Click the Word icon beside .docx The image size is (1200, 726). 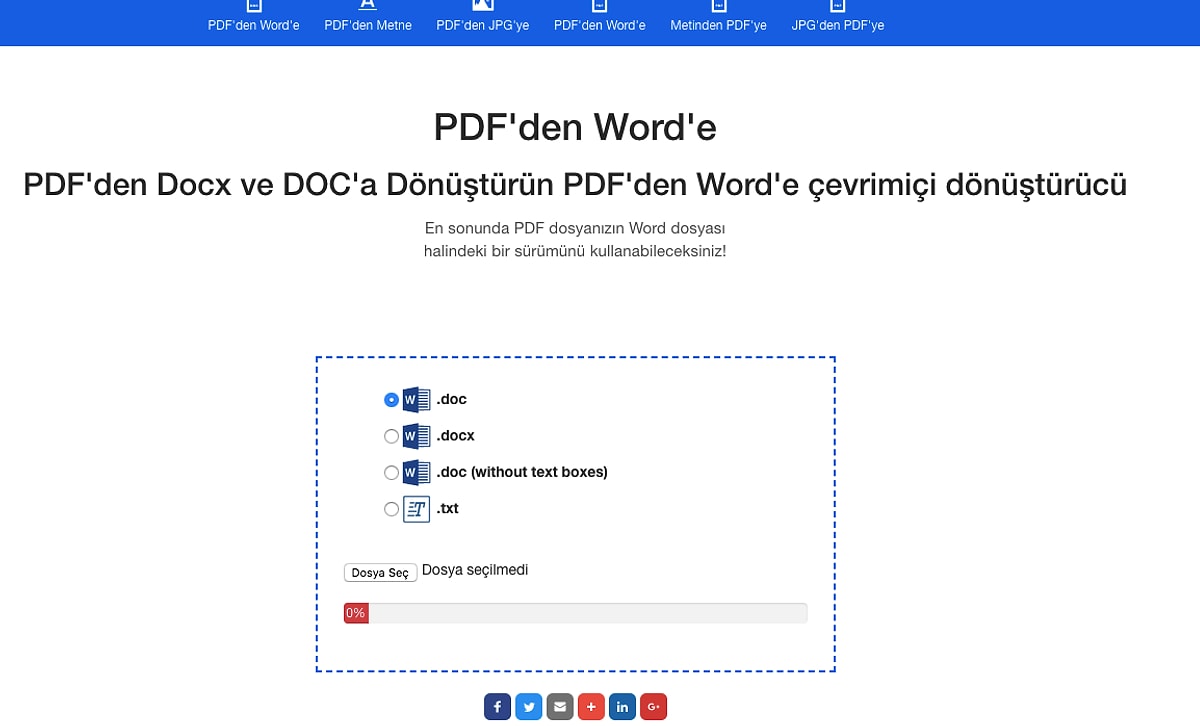click(416, 436)
